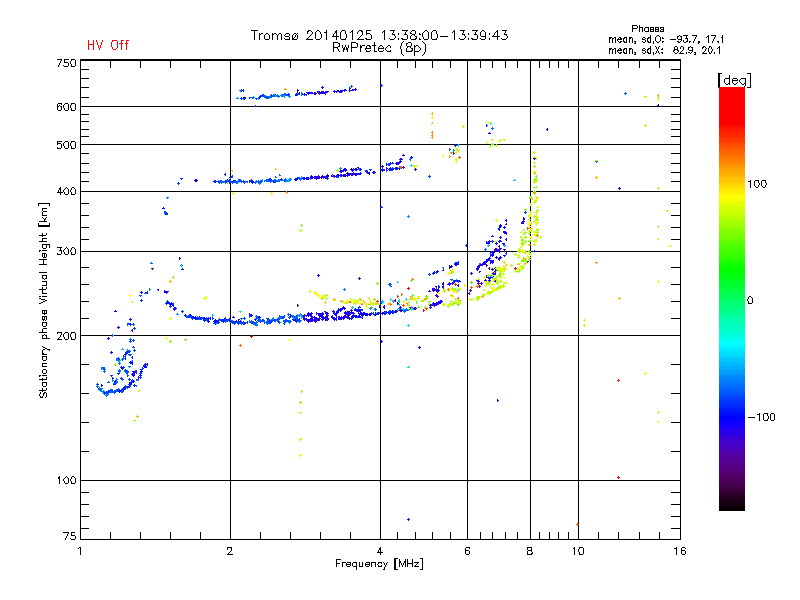Click the '8' frequency tick label
800x600 pixels.
tap(530, 551)
